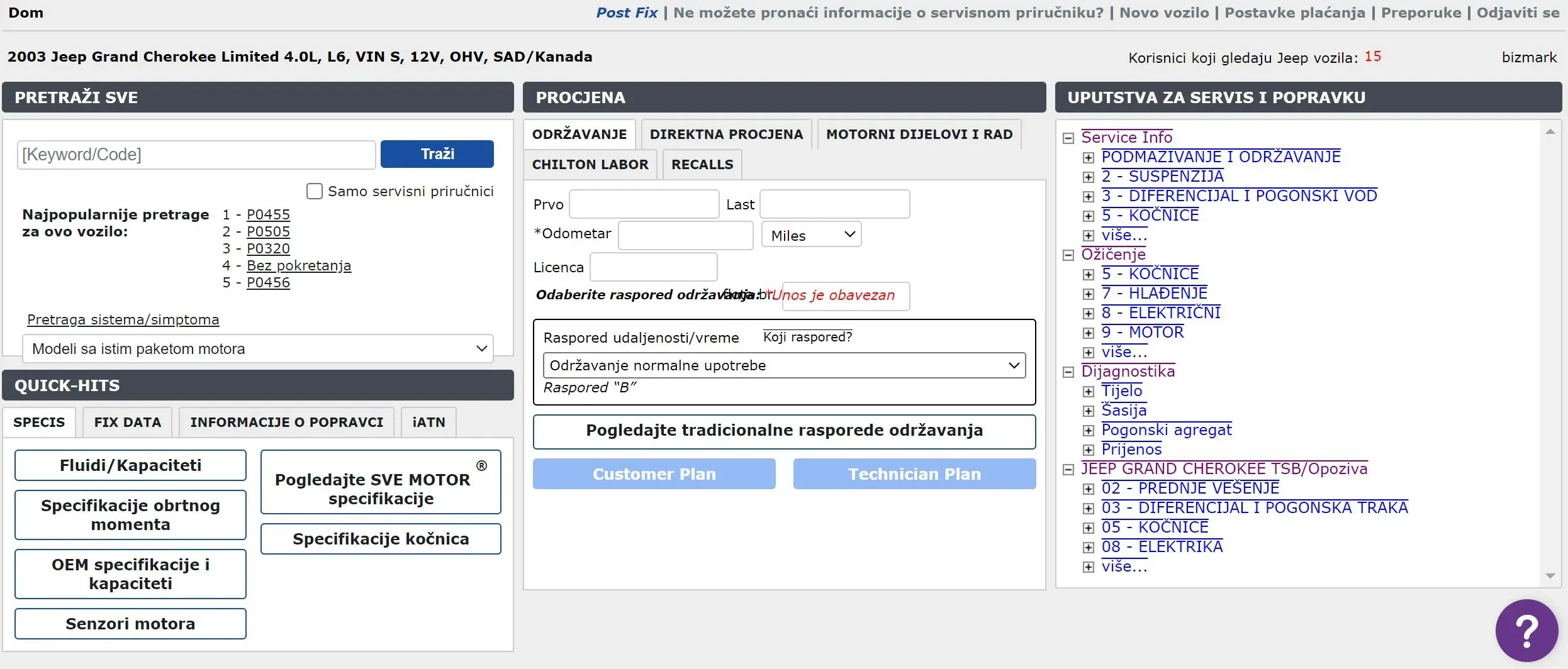Screen dimensions: 1568x669
Task: Expand the 7 - HLAĐENJE node
Action: (1089, 294)
